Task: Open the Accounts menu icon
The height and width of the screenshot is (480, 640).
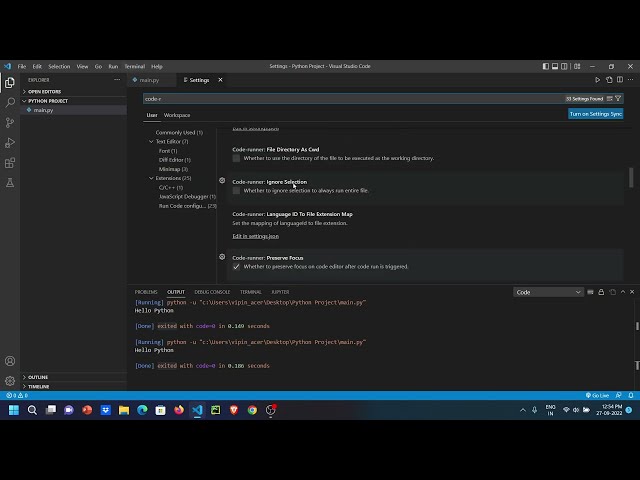Action: click(x=10, y=361)
